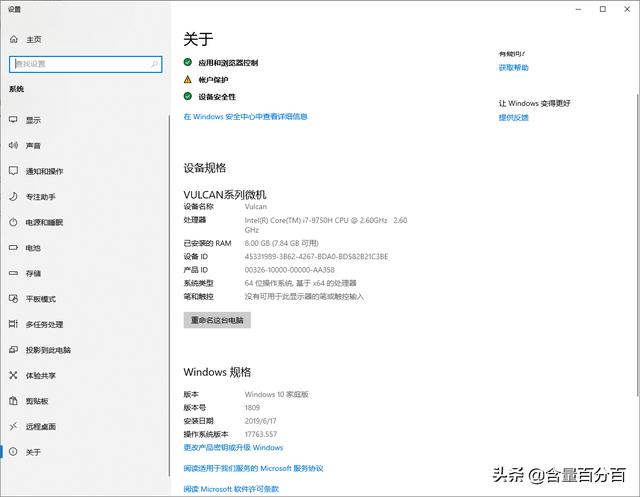Click version number value 1809

[x=252, y=408]
